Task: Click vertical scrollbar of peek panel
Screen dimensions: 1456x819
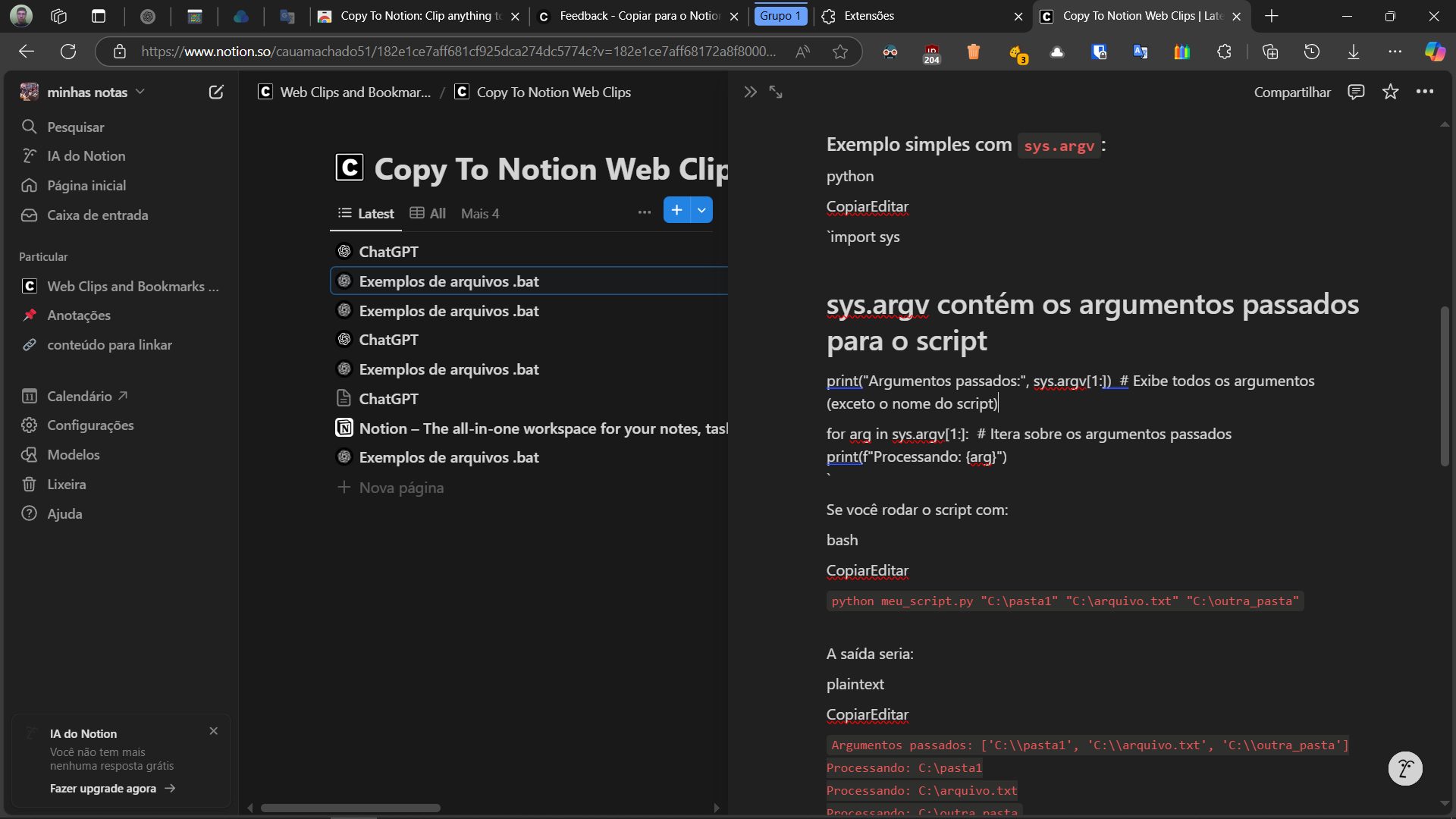Action: point(1445,387)
